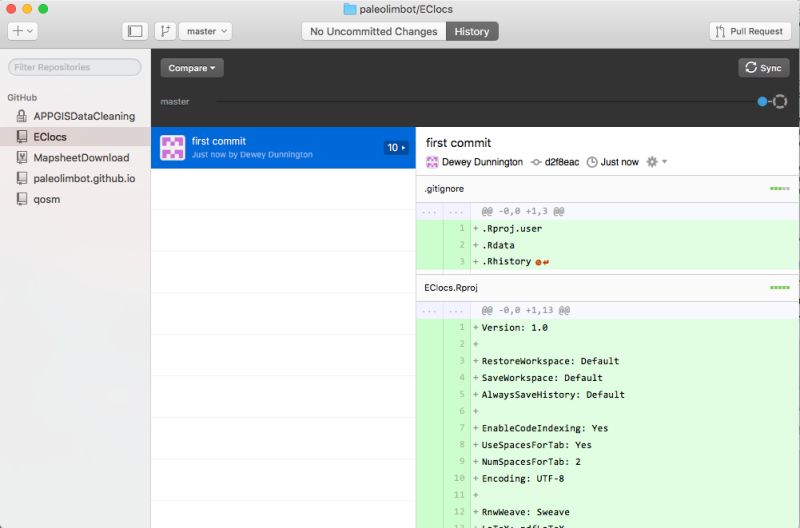Select the paleolimbot.github.io repository

[x=76, y=179]
